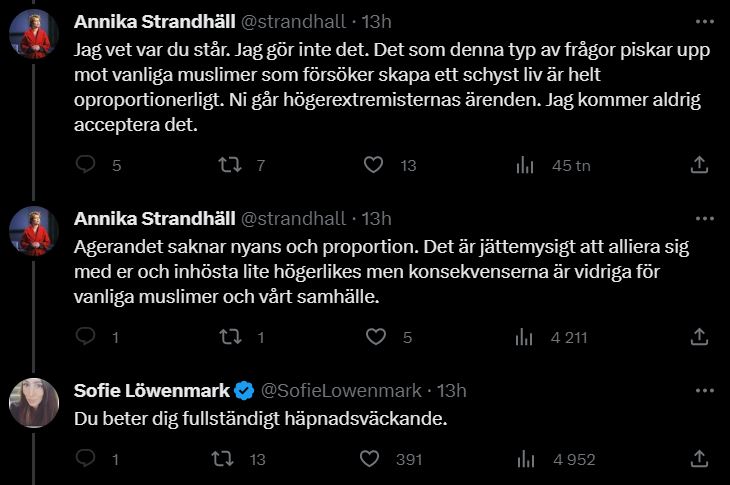Screen dimensions: 730x485
Task: Click Sofie Löwenmark's profile avatar
Action: (x=34, y=403)
